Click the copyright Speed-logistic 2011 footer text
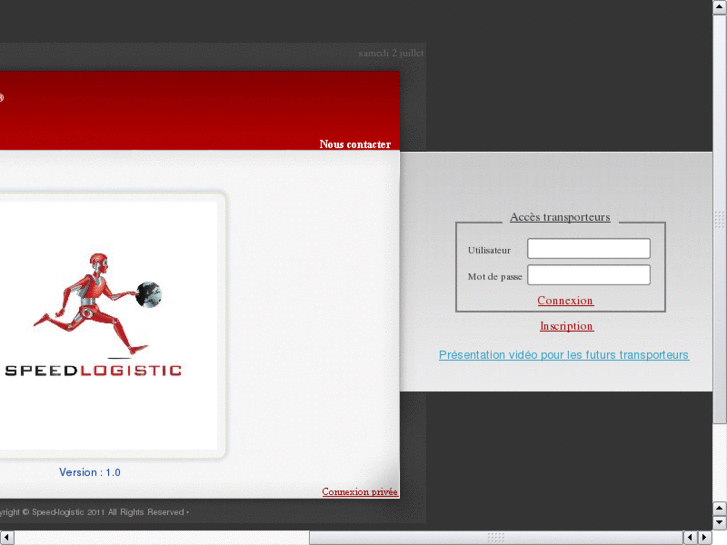The image size is (727, 545). (x=93, y=512)
